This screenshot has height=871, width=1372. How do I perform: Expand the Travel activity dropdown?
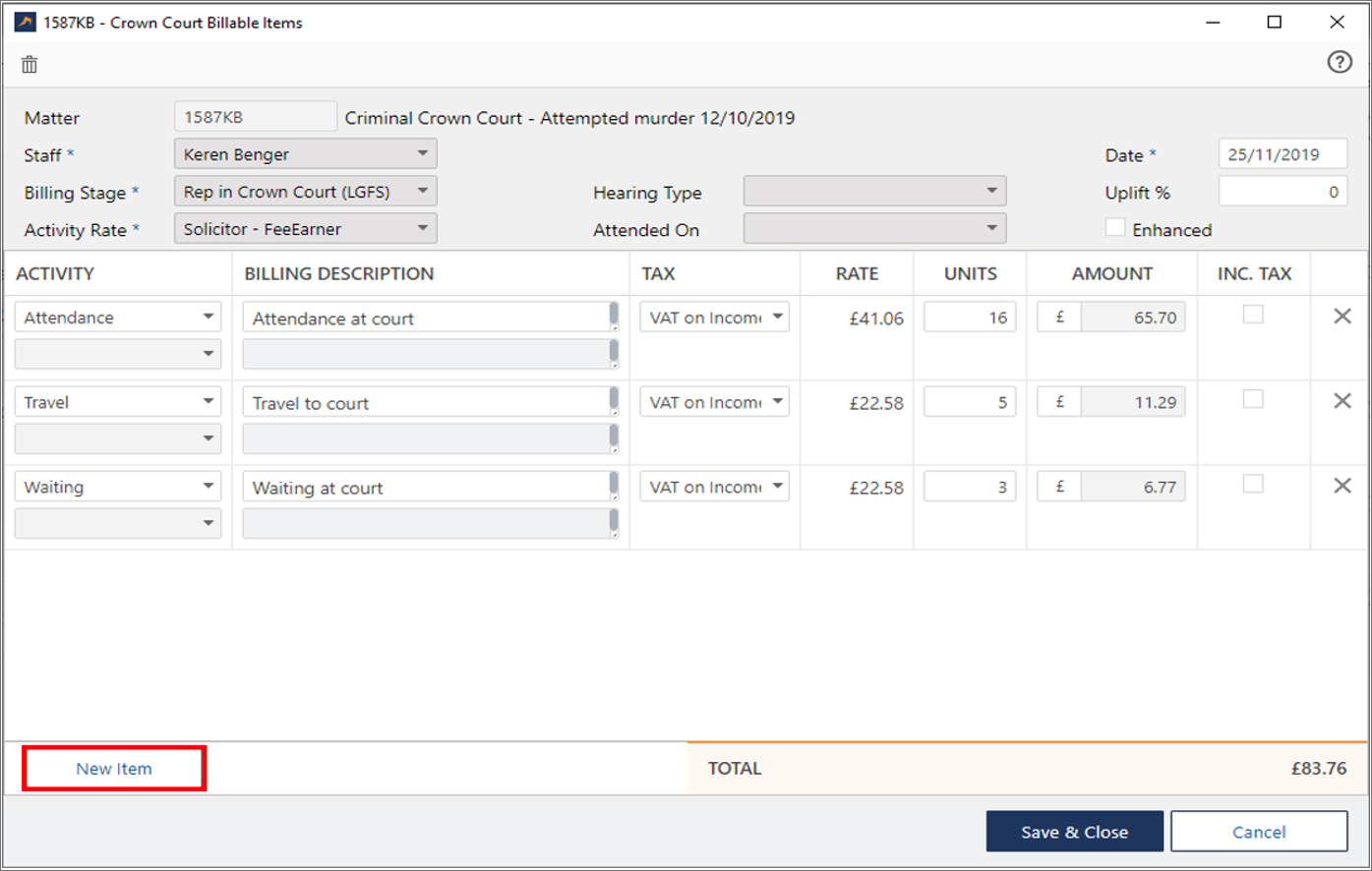click(x=117, y=402)
